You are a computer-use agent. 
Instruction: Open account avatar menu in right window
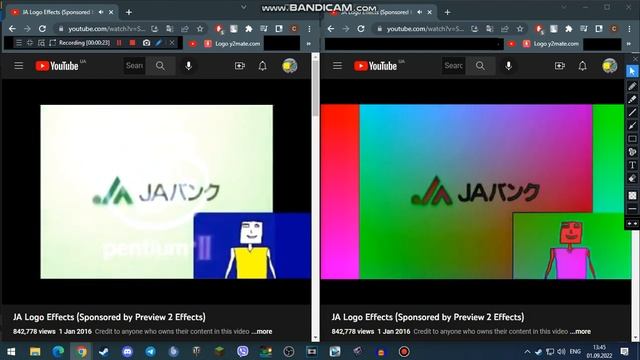click(609, 66)
